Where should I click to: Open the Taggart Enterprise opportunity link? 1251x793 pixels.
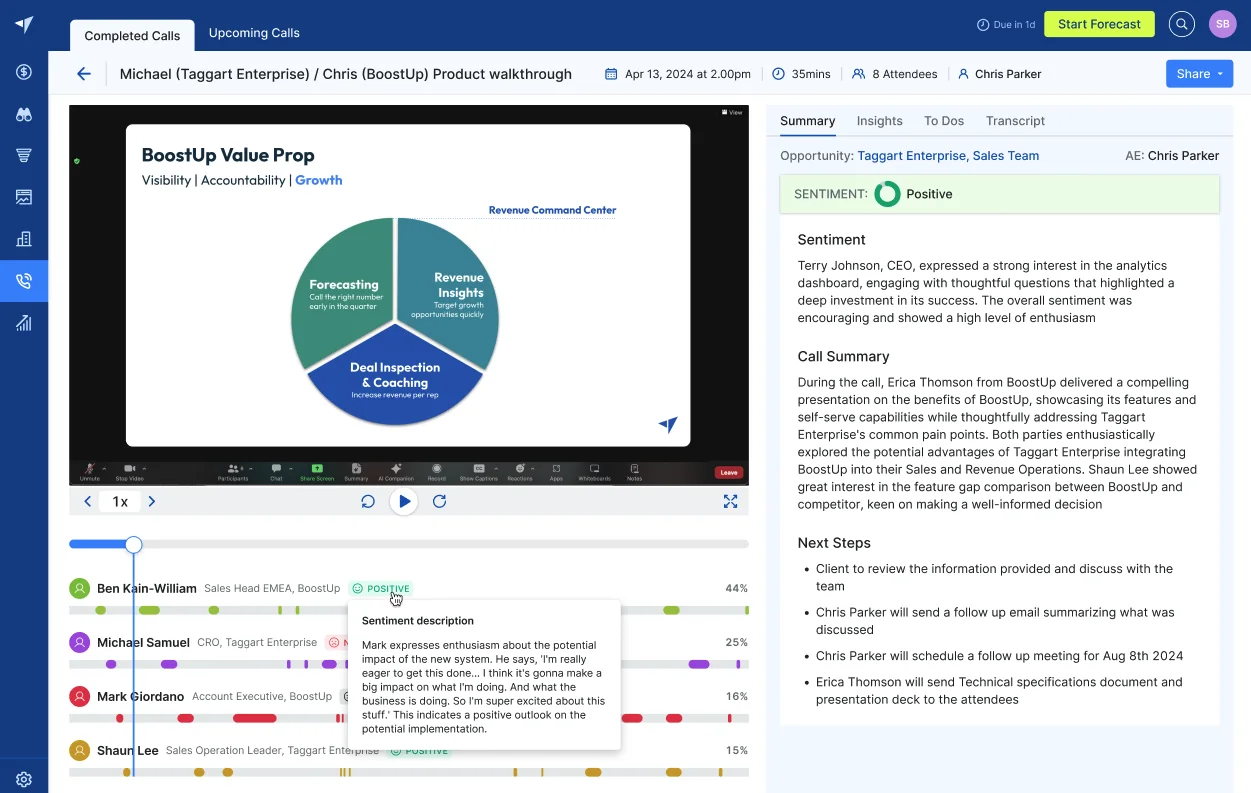pyautogui.click(x=911, y=156)
